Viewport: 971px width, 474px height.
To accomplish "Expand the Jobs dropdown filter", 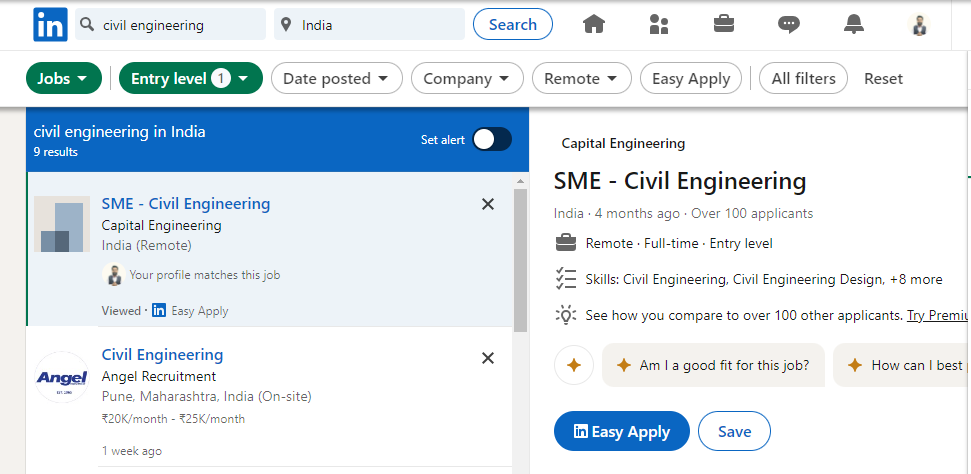I will (x=64, y=79).
